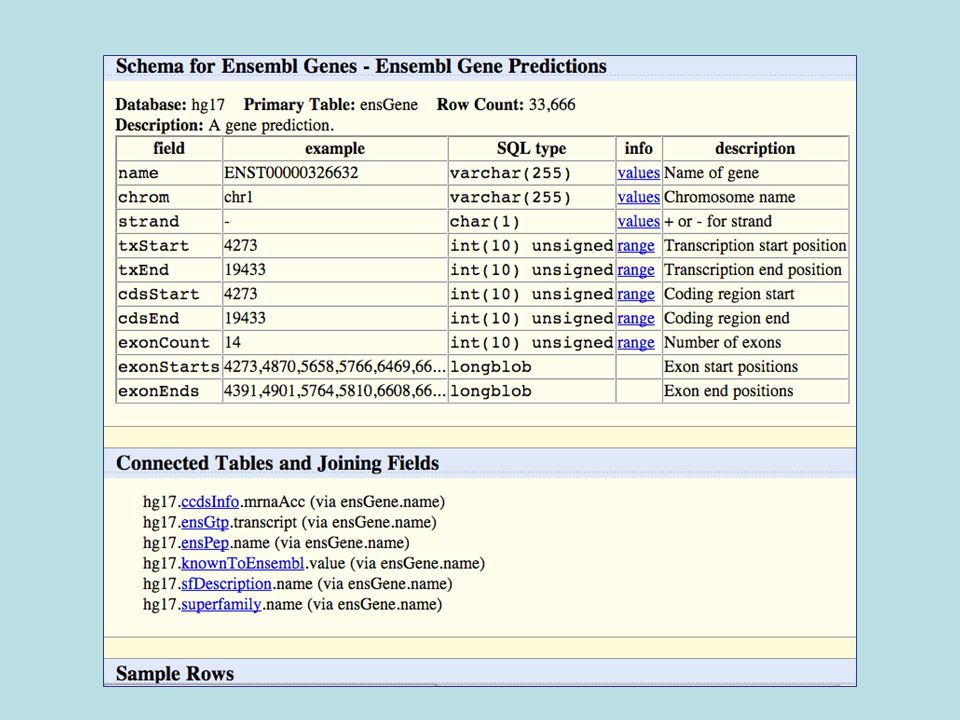960x720 pixels.
Task: Open the range link for txStart
Action: pos(636,246)
